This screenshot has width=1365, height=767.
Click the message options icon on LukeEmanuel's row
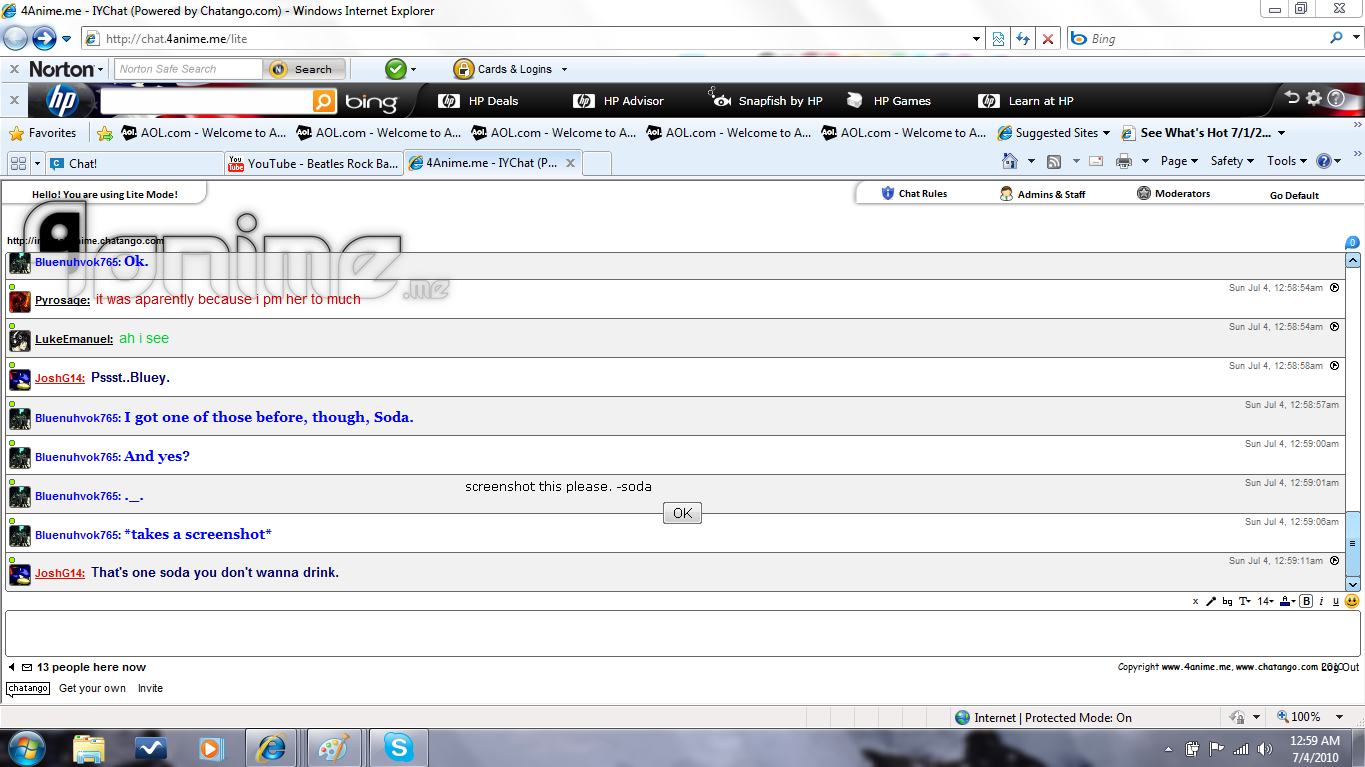[x=1334, y=326]
